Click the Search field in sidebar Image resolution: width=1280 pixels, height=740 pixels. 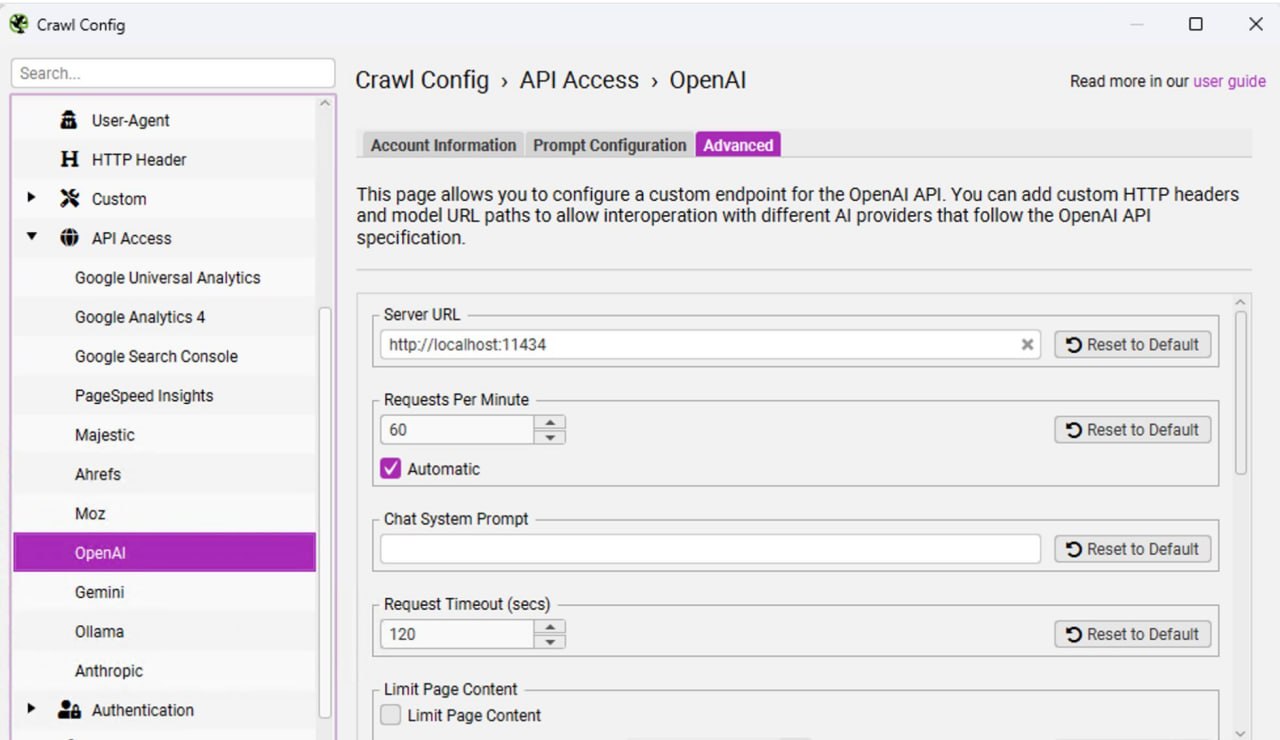(x=173, y=73)
